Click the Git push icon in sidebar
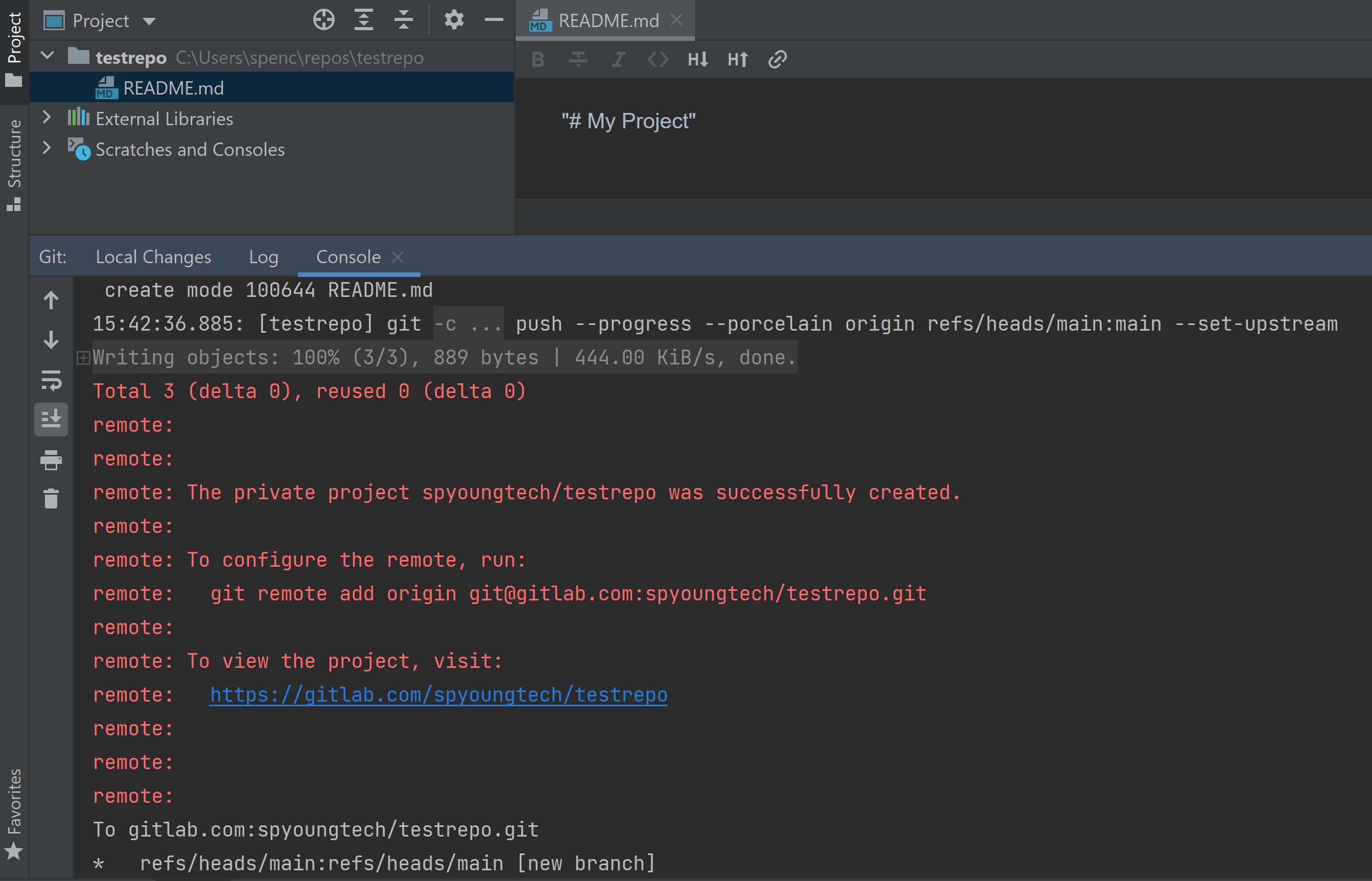This screenshot has width=1372, height=881. coord(52,298)
